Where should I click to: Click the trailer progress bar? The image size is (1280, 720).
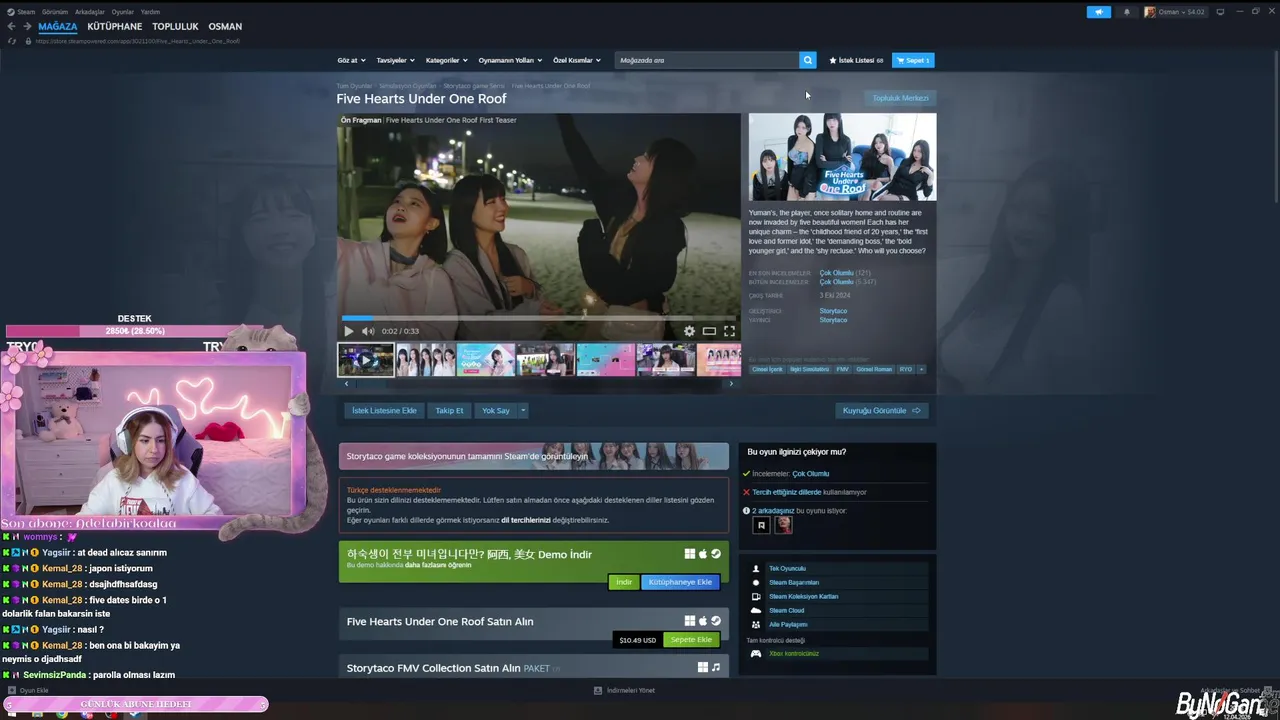click(538, 318)
